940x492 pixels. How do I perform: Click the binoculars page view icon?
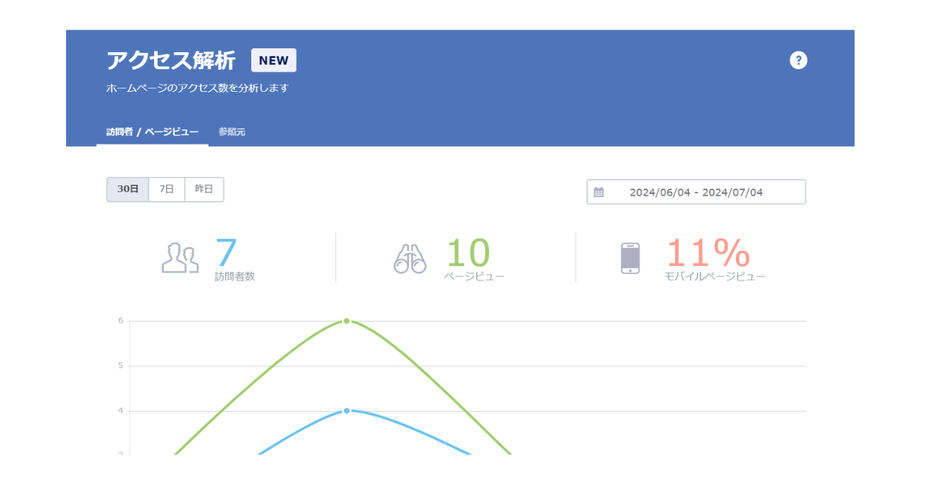pos(410,259)
